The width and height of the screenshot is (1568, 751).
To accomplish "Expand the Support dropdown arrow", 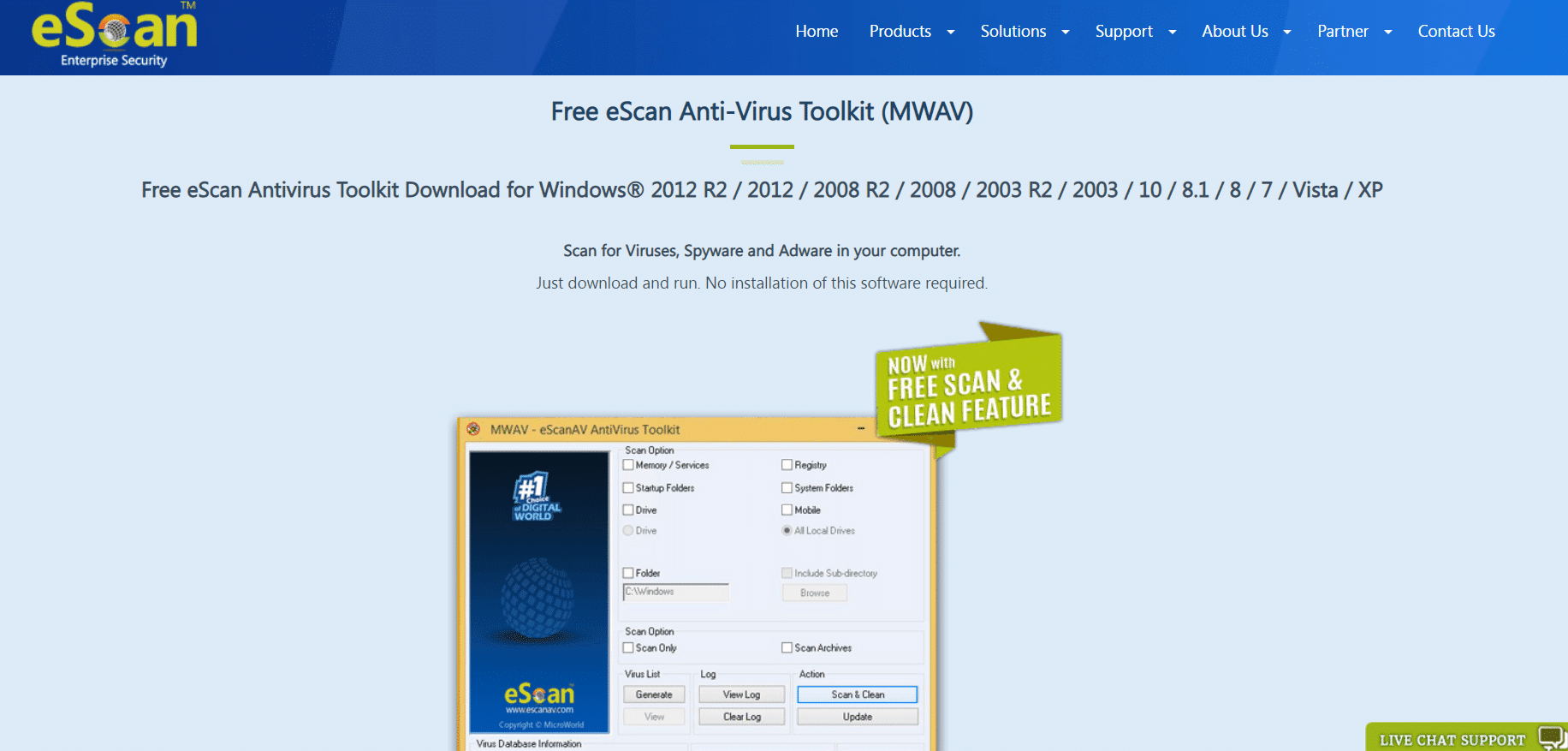I will [x=1172, y=32].
